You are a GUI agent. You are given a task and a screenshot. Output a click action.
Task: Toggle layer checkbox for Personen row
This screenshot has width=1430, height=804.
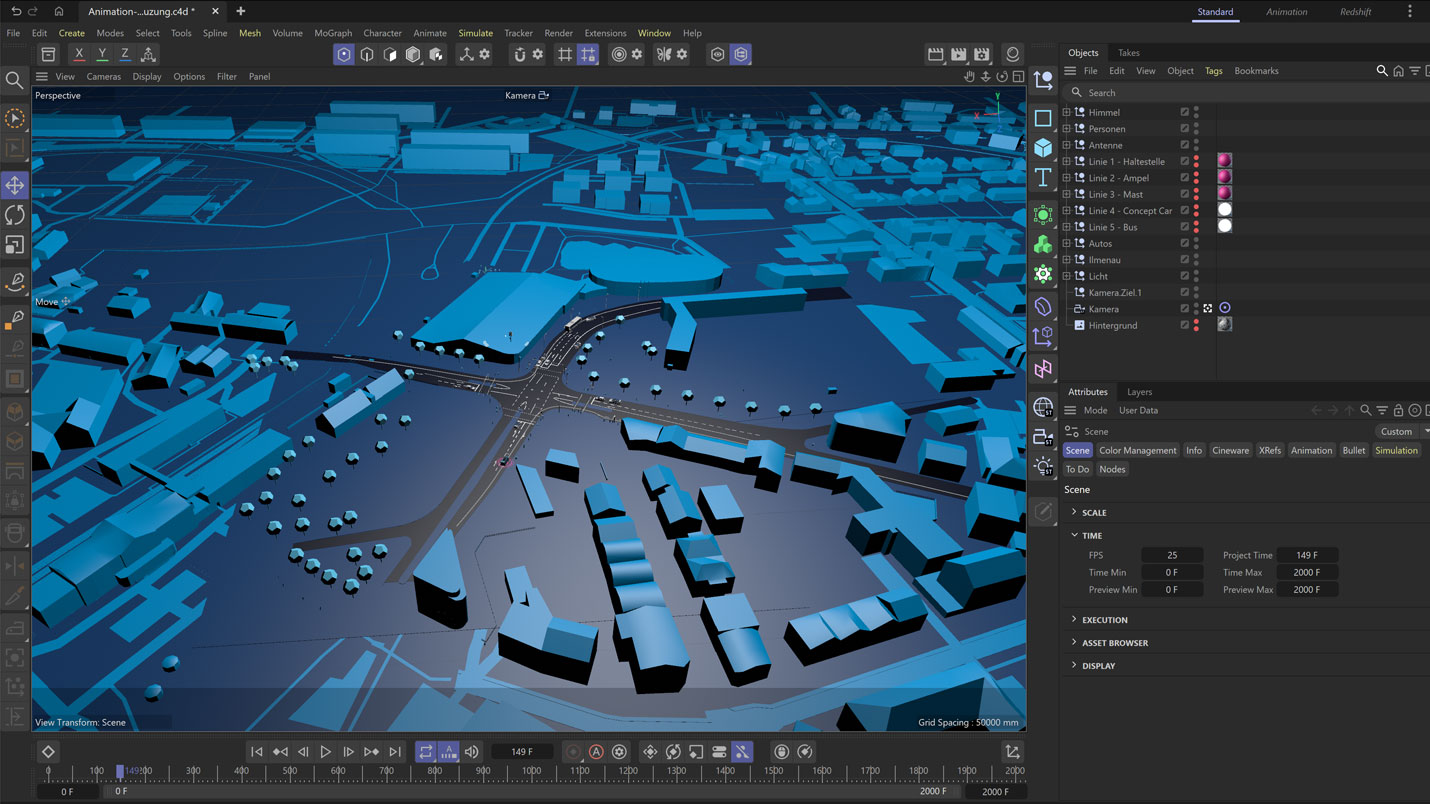pyautogui.click(x=1185, y=129)
